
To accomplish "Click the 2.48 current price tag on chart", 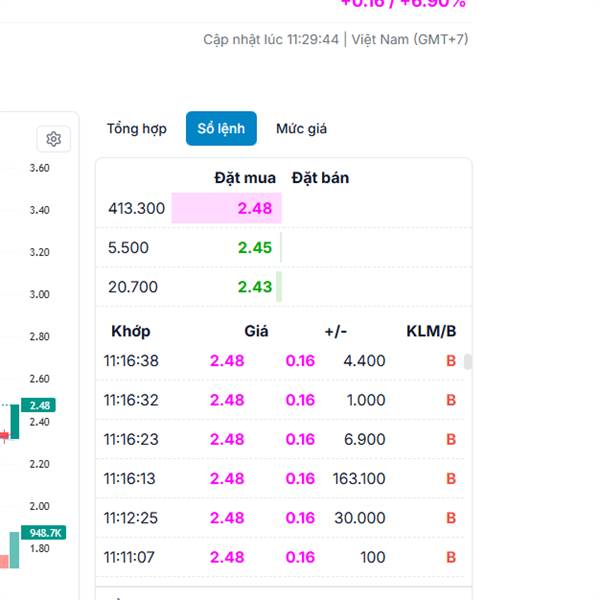I will tap(40, 405).
